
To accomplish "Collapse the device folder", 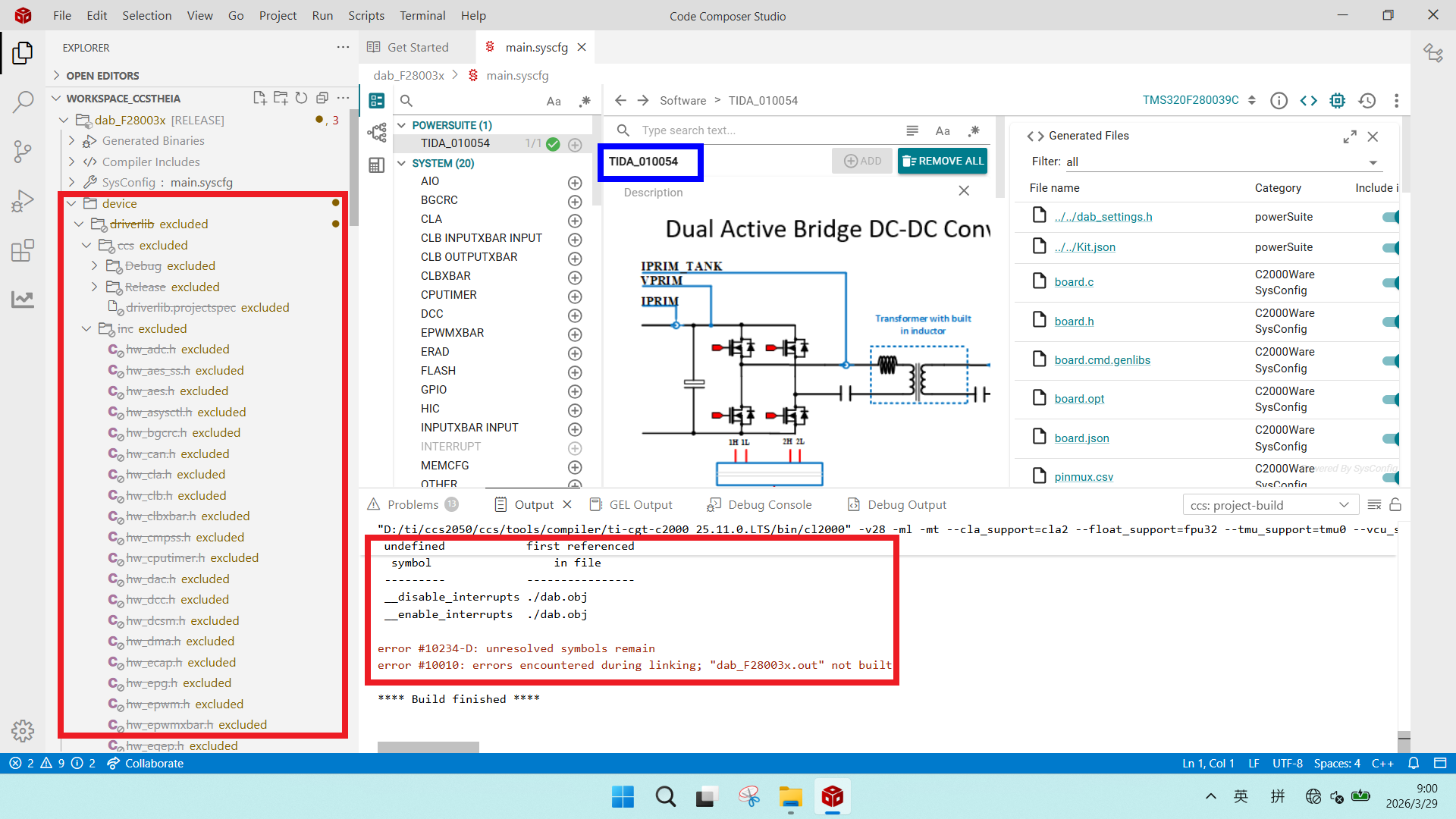I will pos(71,203).
